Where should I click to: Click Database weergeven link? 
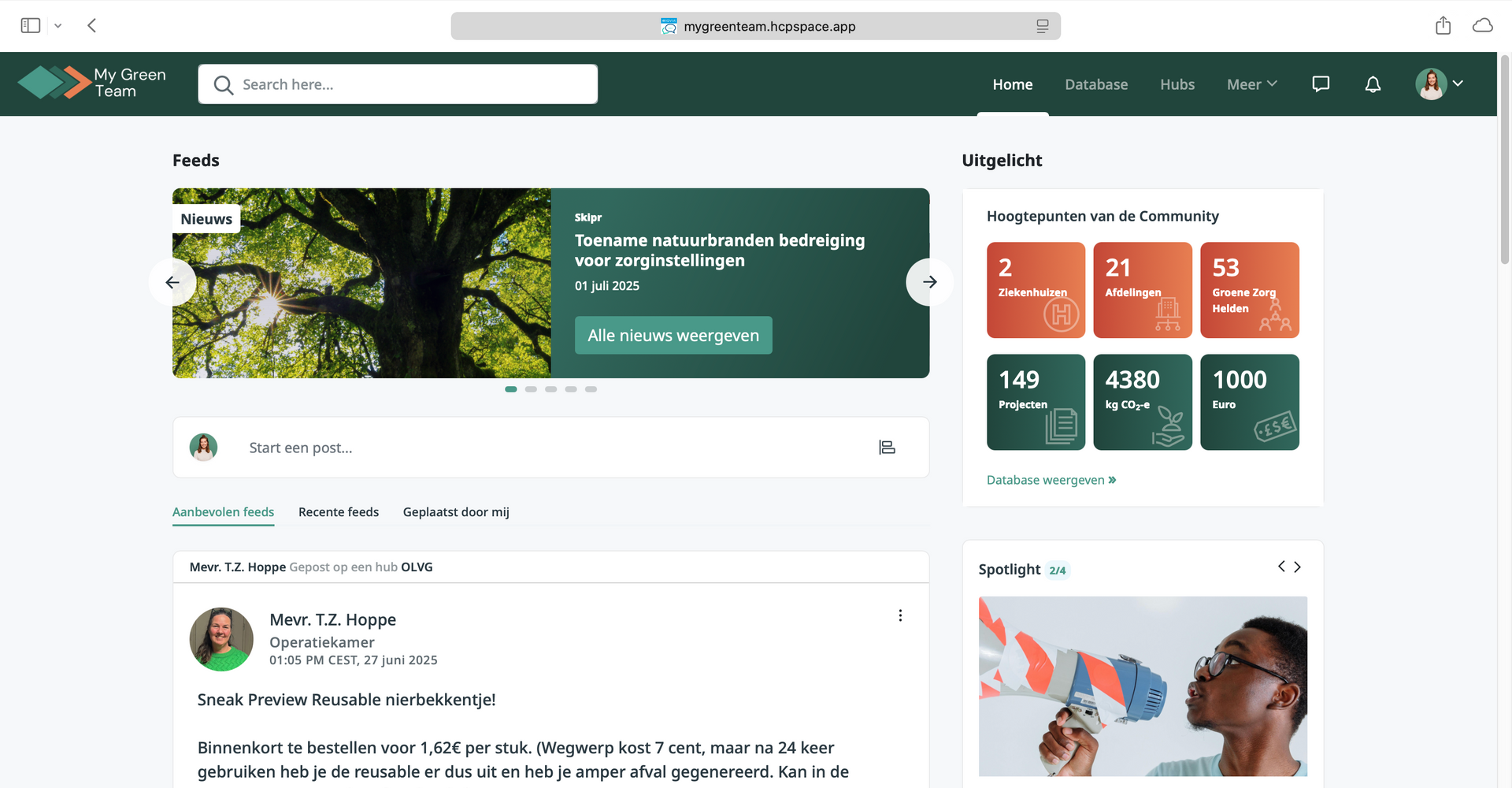point(1051,480)
